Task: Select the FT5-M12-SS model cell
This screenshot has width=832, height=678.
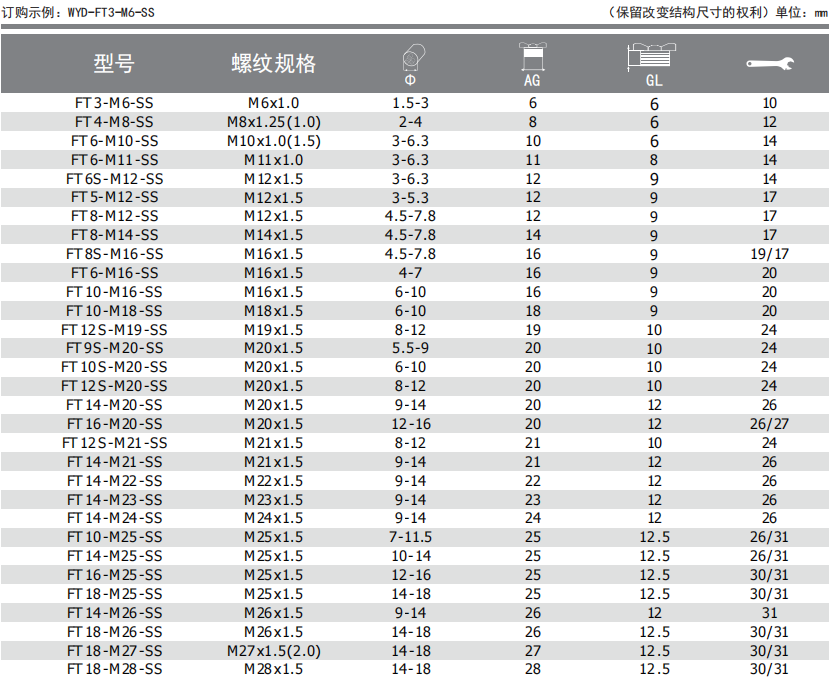Action: (x=114, y=197)
